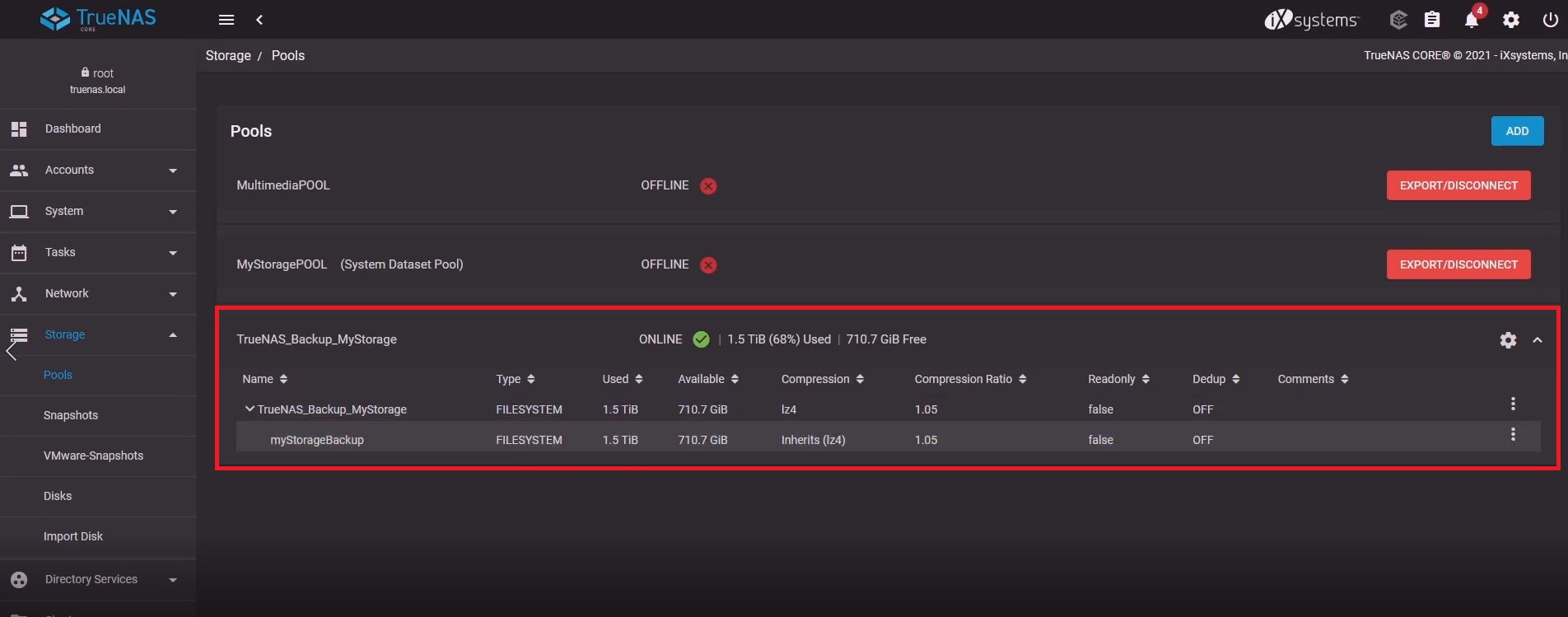Click the Storage breadcrumb link
Image resolution: width=1568 pixels, height=617 pixels.
[x=228, y=55]
